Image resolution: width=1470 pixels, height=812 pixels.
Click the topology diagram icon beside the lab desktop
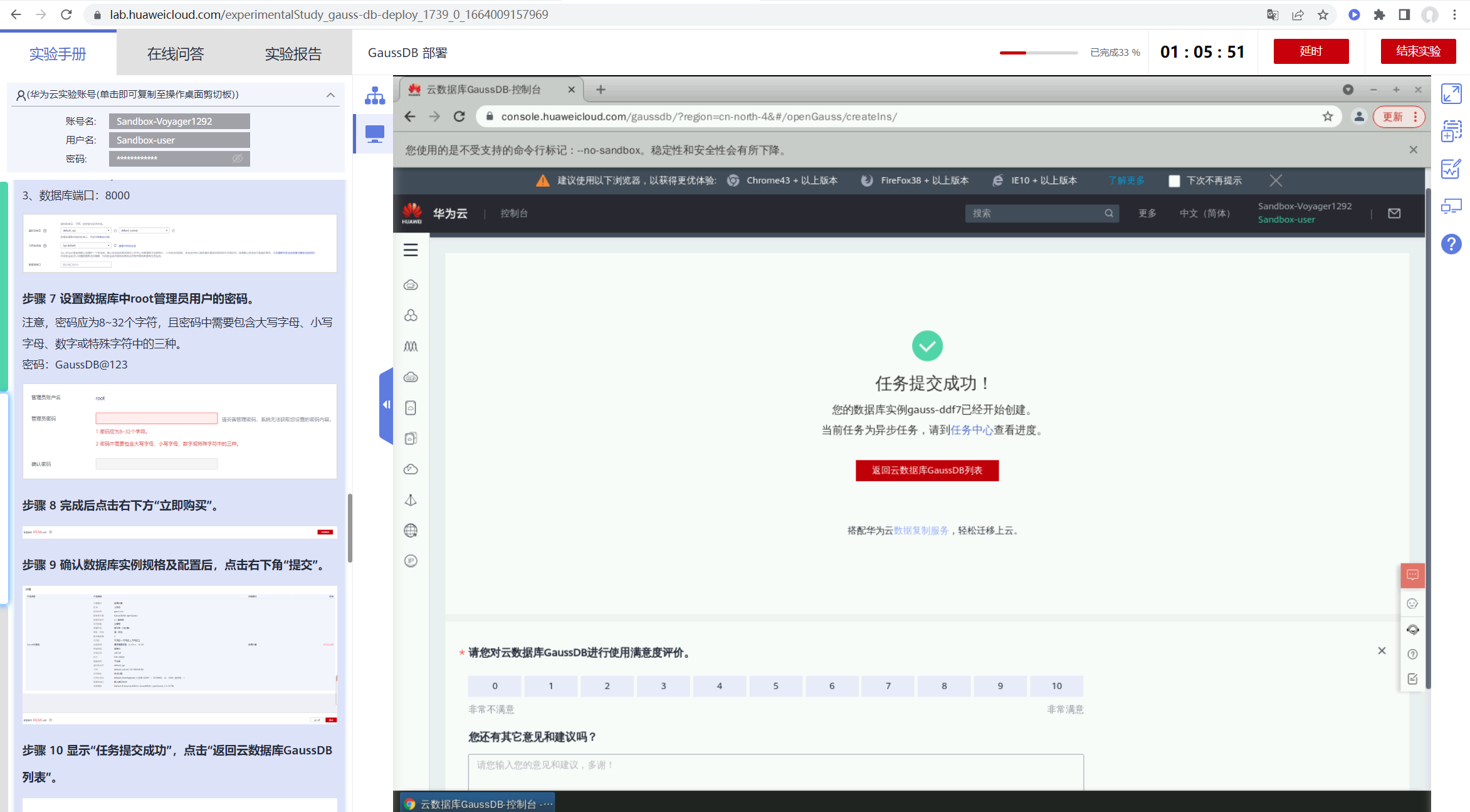tap(375, 96)
